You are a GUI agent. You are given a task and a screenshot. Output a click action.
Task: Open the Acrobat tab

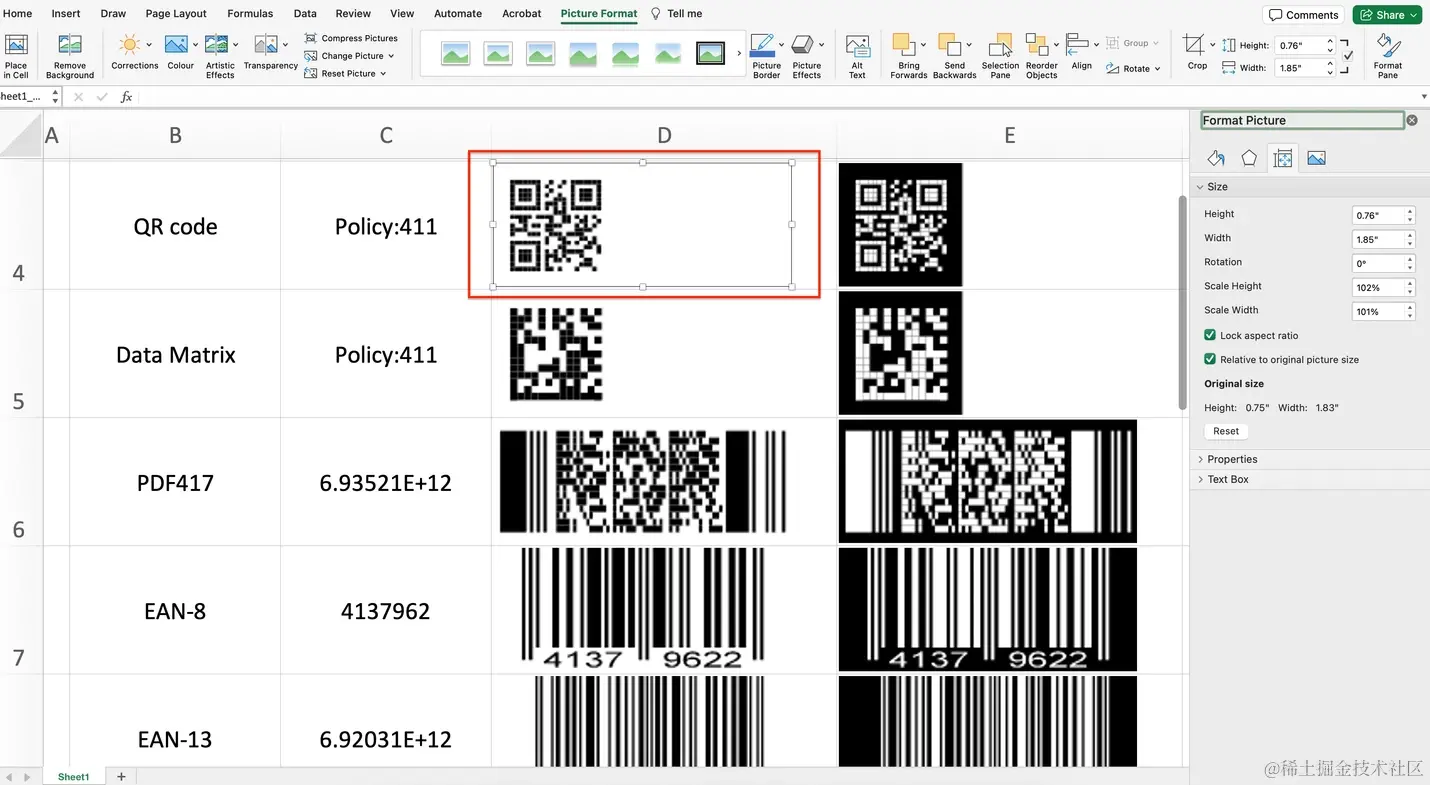coord(522,14)
